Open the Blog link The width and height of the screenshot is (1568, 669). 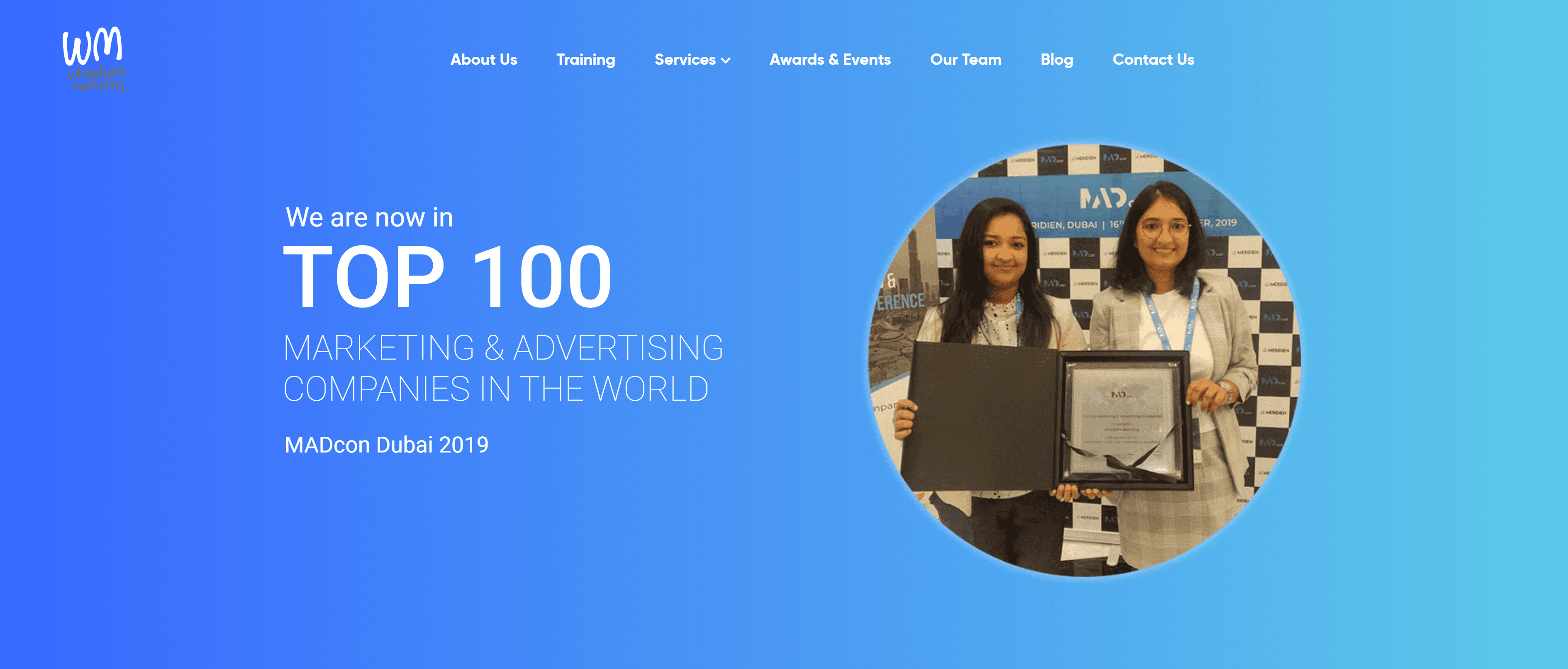1057,60
